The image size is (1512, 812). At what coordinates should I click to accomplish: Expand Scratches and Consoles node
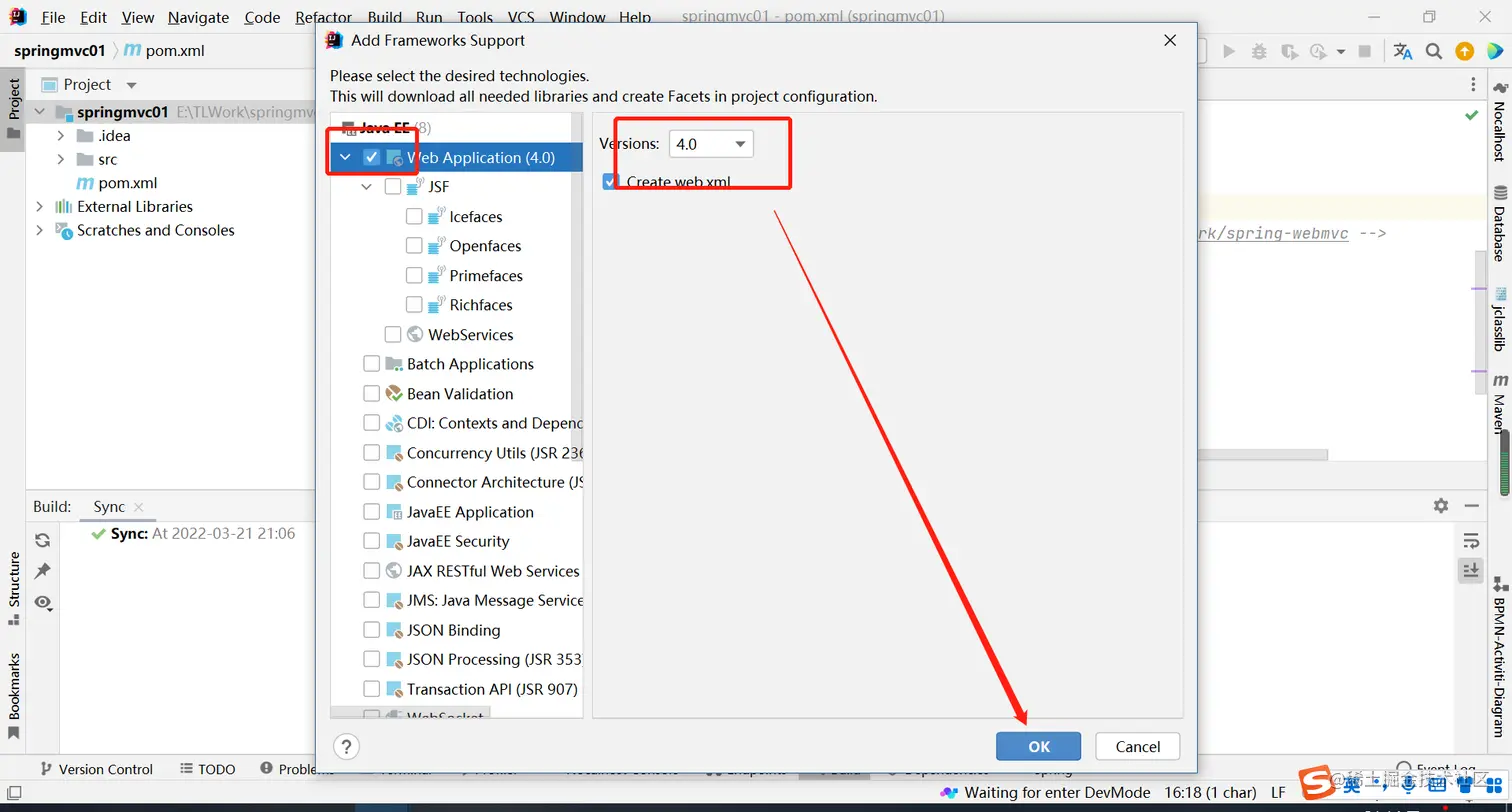40,230
